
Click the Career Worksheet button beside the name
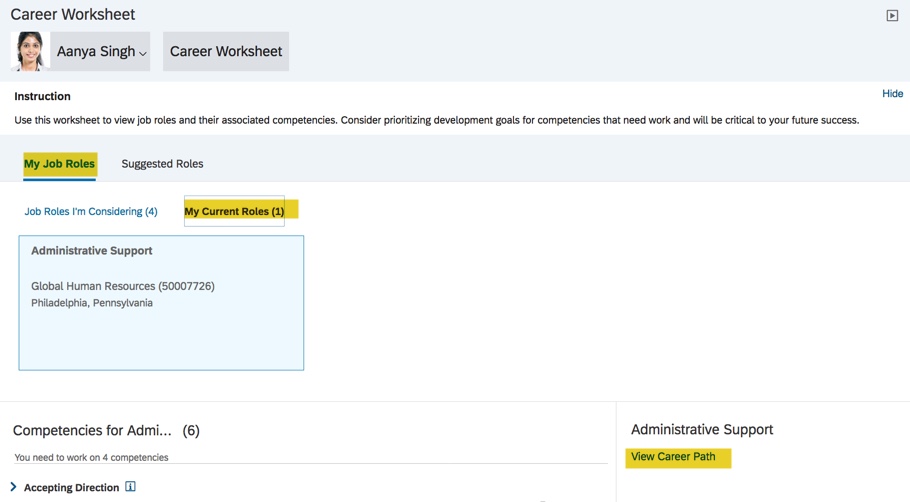tap(226, 52)
